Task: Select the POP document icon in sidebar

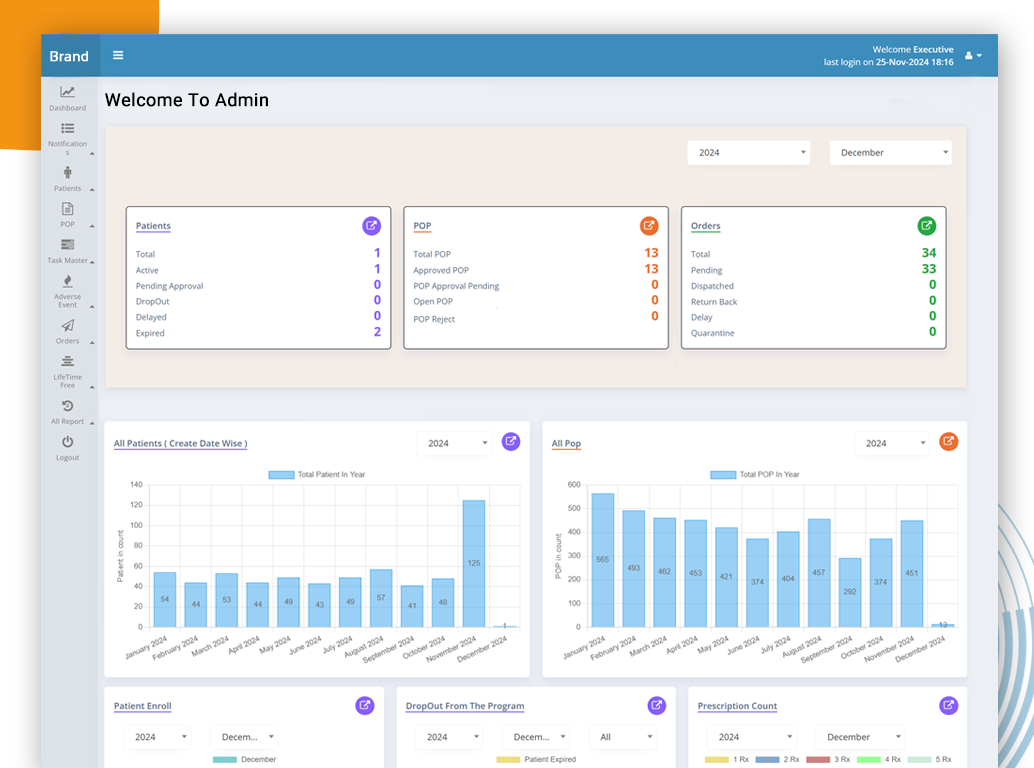Action: [67, 209]
